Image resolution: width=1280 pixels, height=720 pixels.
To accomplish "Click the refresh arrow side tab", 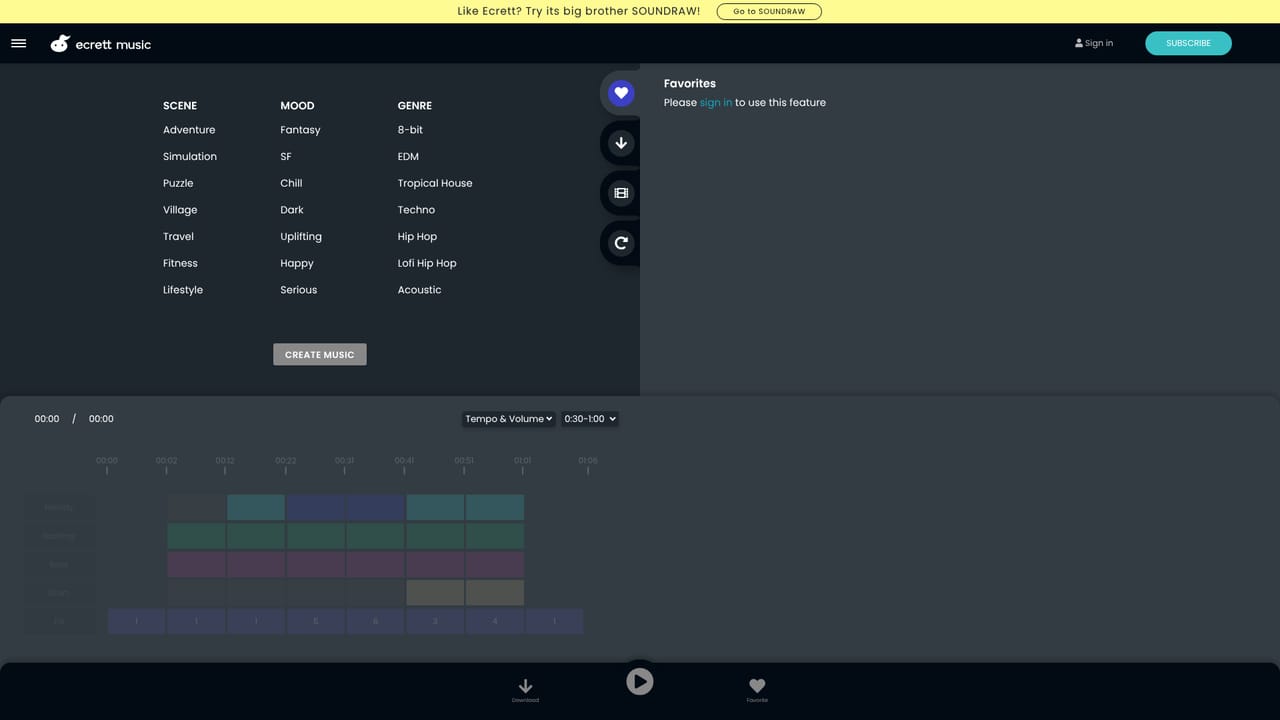I will (x=621, y=243).
